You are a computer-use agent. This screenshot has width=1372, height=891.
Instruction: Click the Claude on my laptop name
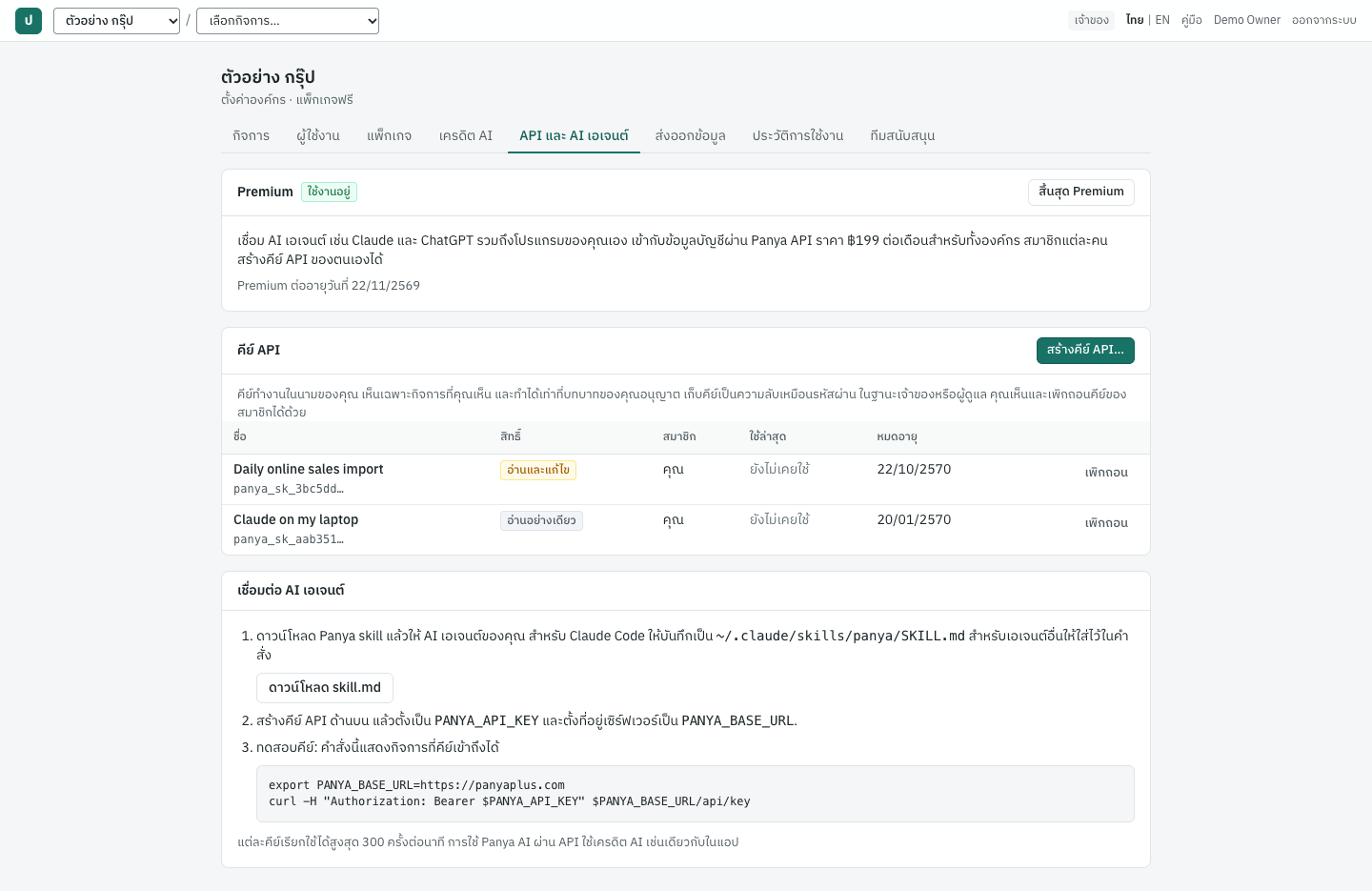coord(296,519)
